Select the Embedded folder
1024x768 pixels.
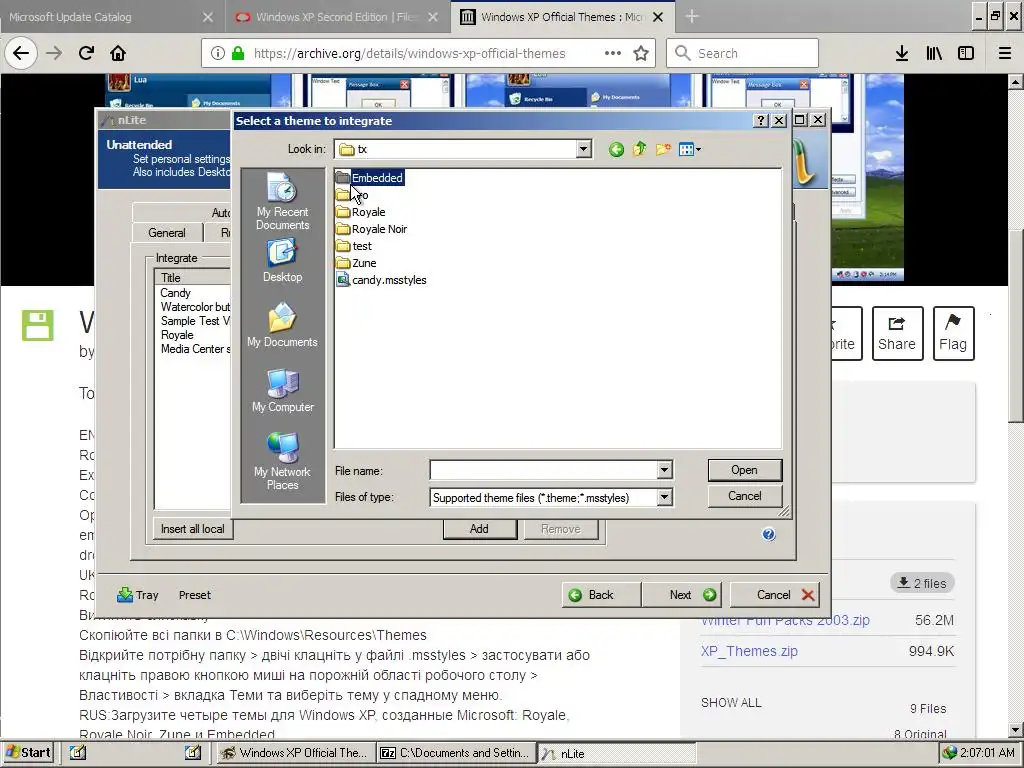pos(370,178)
